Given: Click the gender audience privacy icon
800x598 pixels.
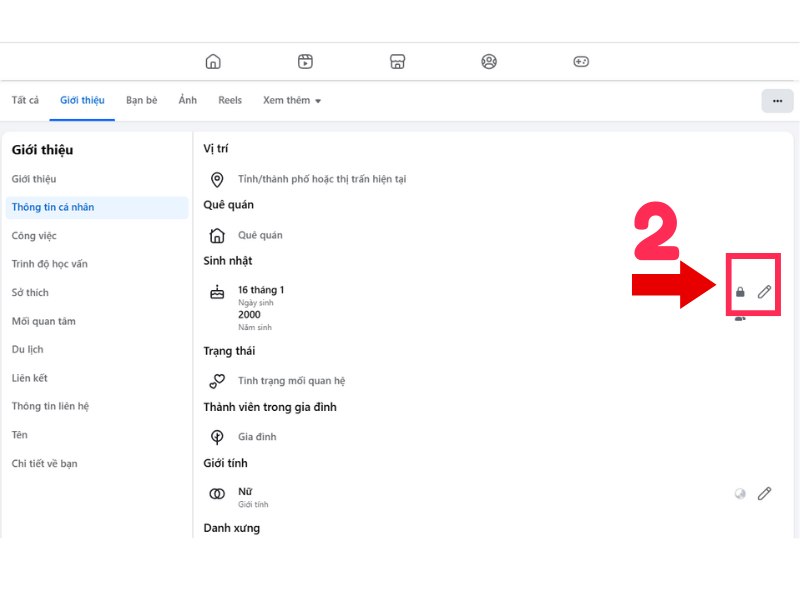Looking at the screenshot, I should (740, 493).
